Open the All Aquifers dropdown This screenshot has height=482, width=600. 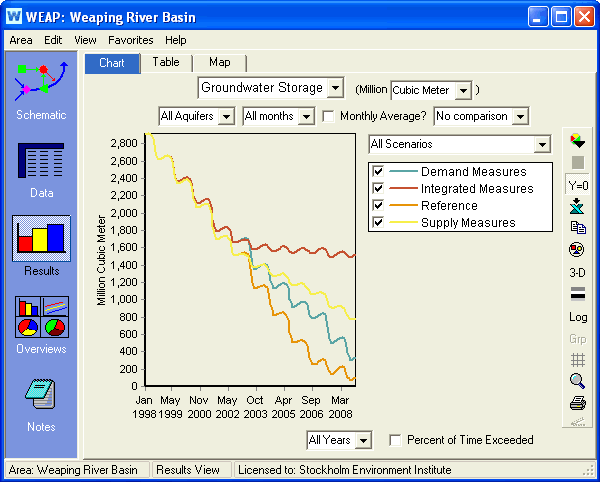[x=226, y=116]
